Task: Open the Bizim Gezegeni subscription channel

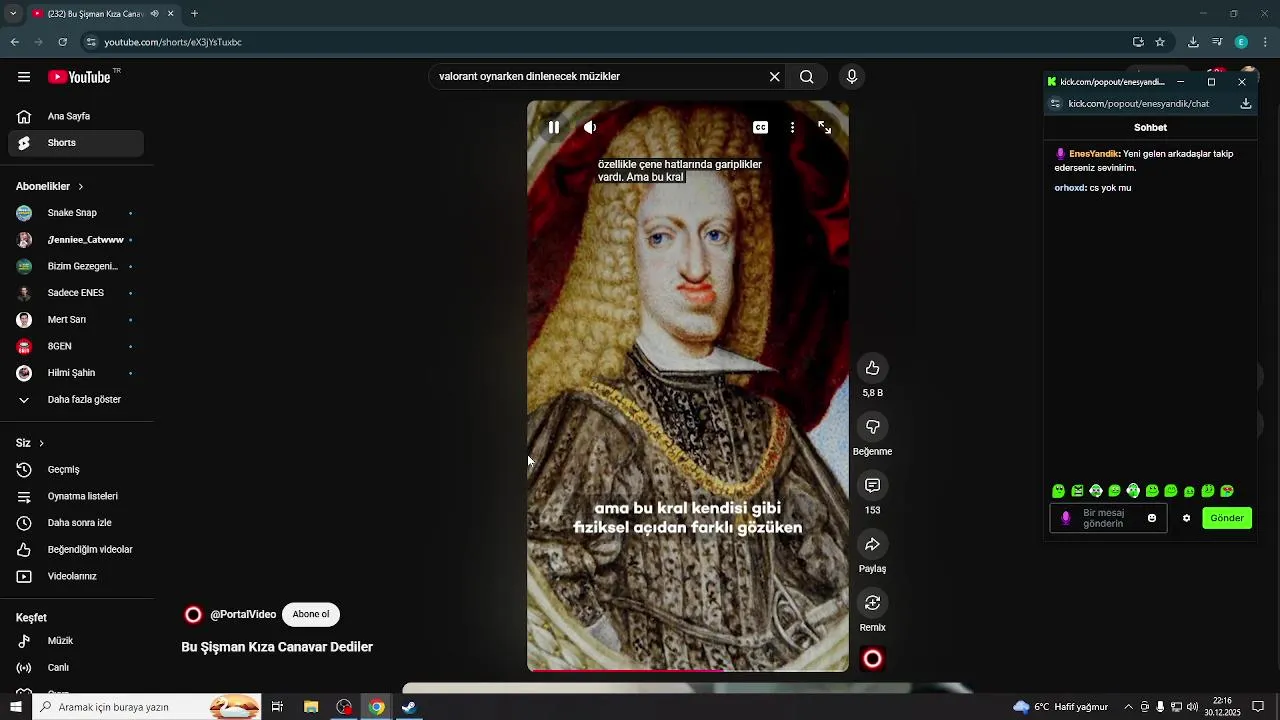Action: tap(76, 266)
